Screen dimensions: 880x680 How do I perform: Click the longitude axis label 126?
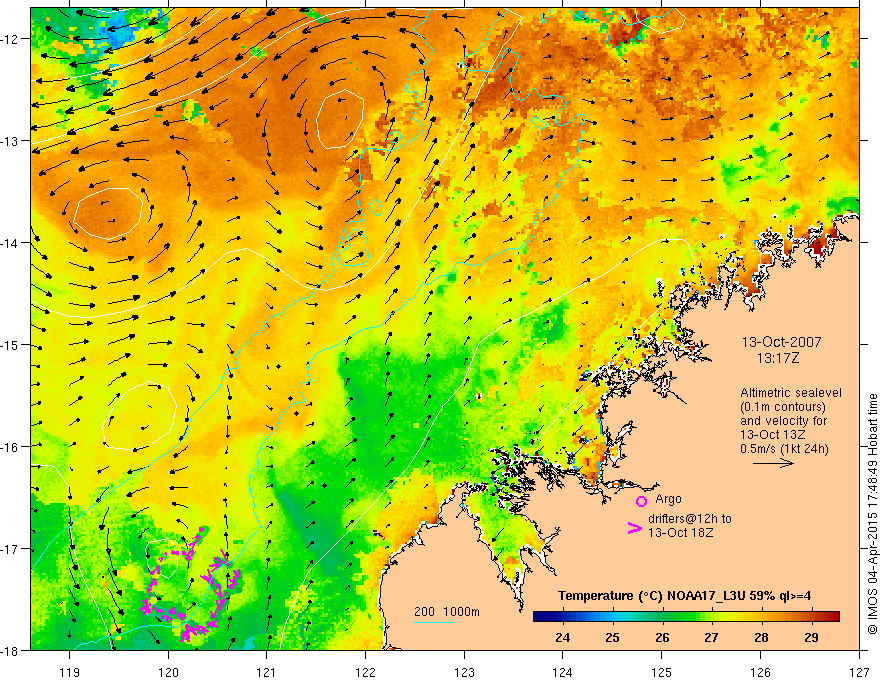[760, 672]
